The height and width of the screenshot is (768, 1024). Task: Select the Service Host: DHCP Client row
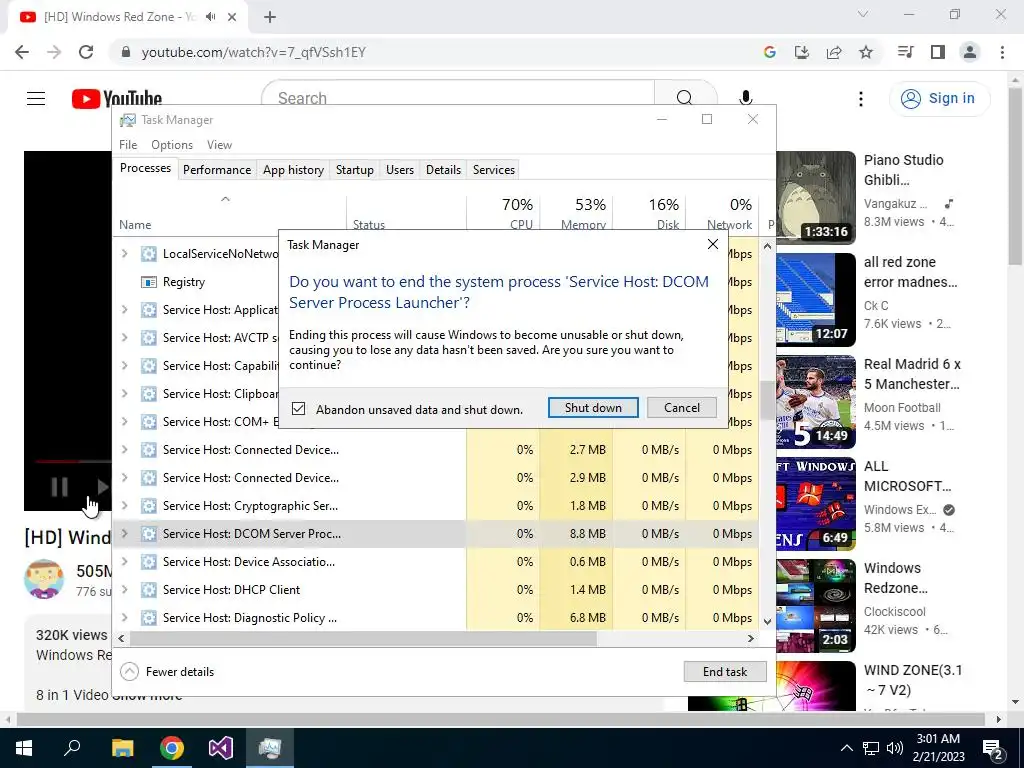tap(436, 590)
